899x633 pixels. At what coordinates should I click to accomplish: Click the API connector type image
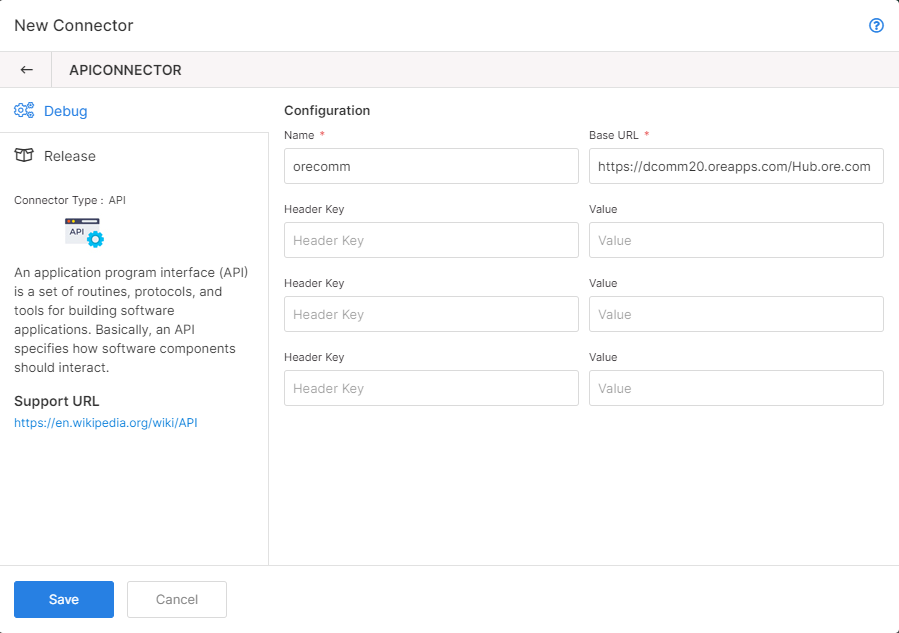tap(84, 232)
